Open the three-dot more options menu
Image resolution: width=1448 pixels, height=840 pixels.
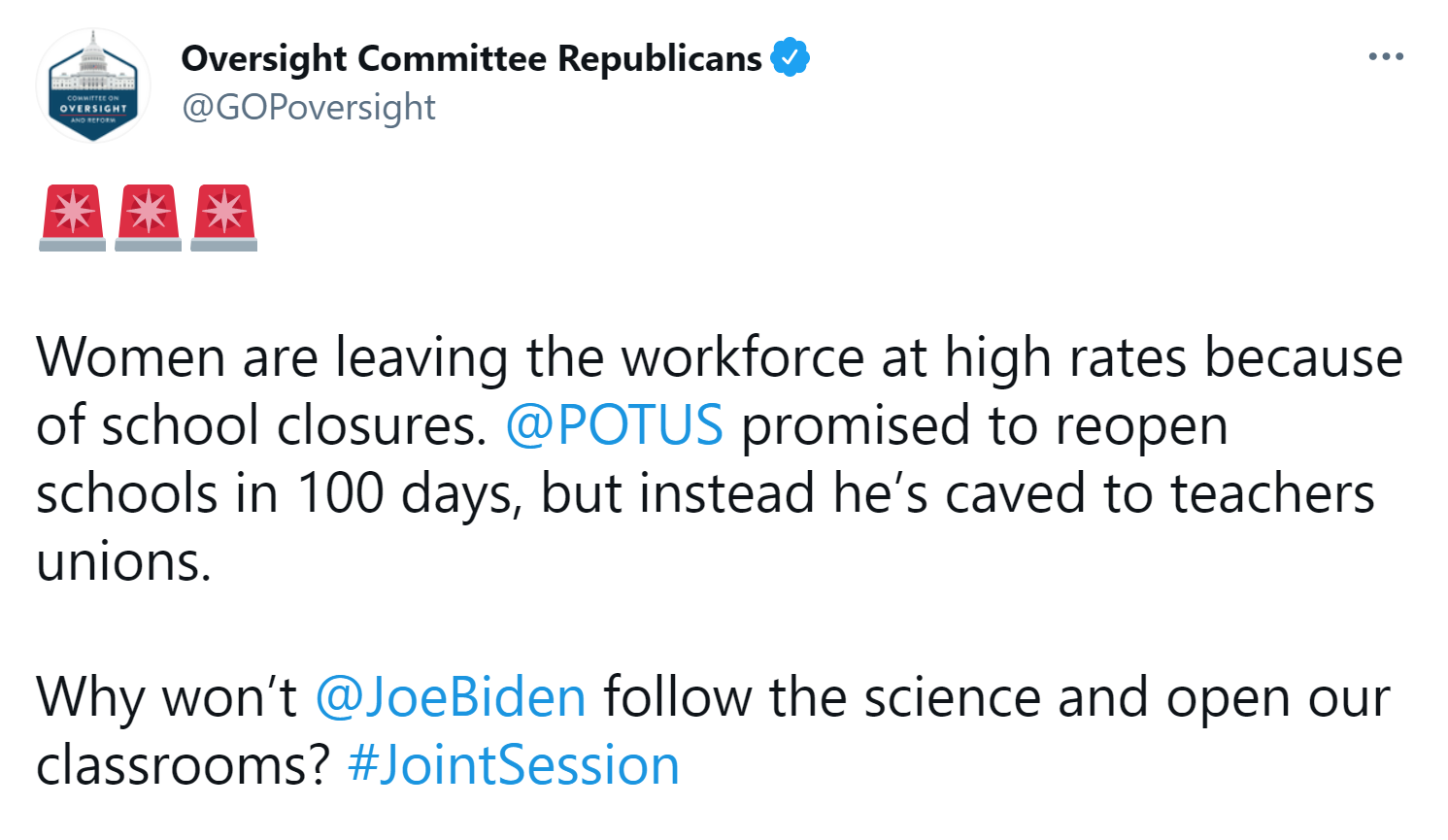pos(1385,57)
